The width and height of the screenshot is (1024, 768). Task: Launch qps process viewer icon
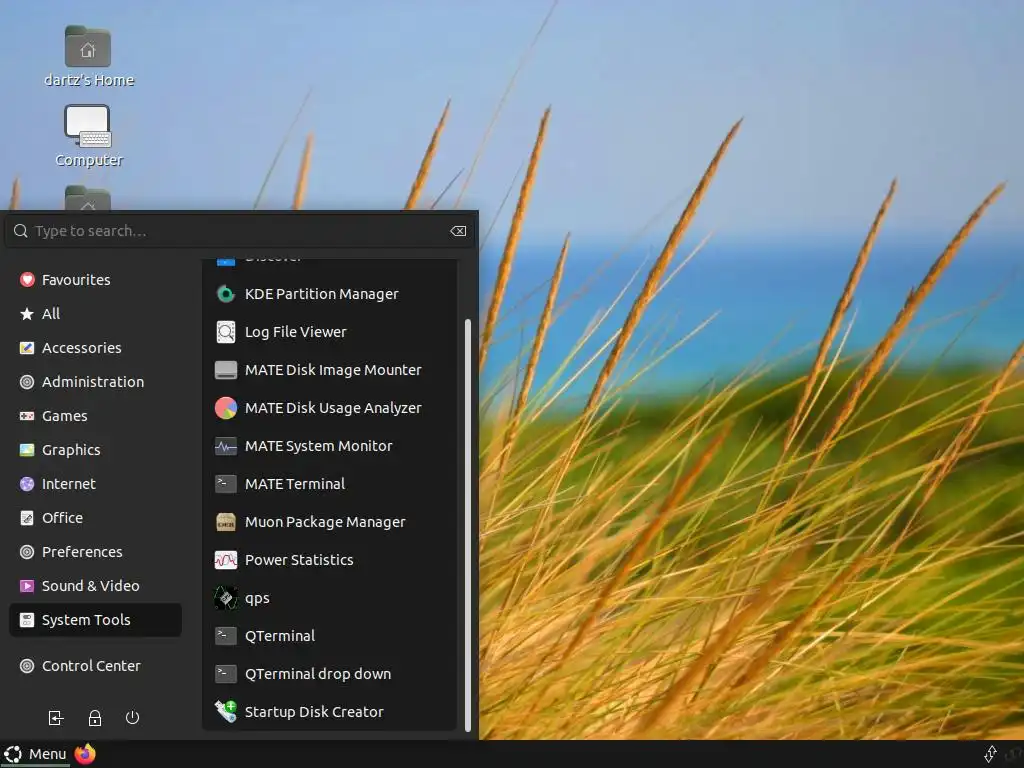coord(225,598)
